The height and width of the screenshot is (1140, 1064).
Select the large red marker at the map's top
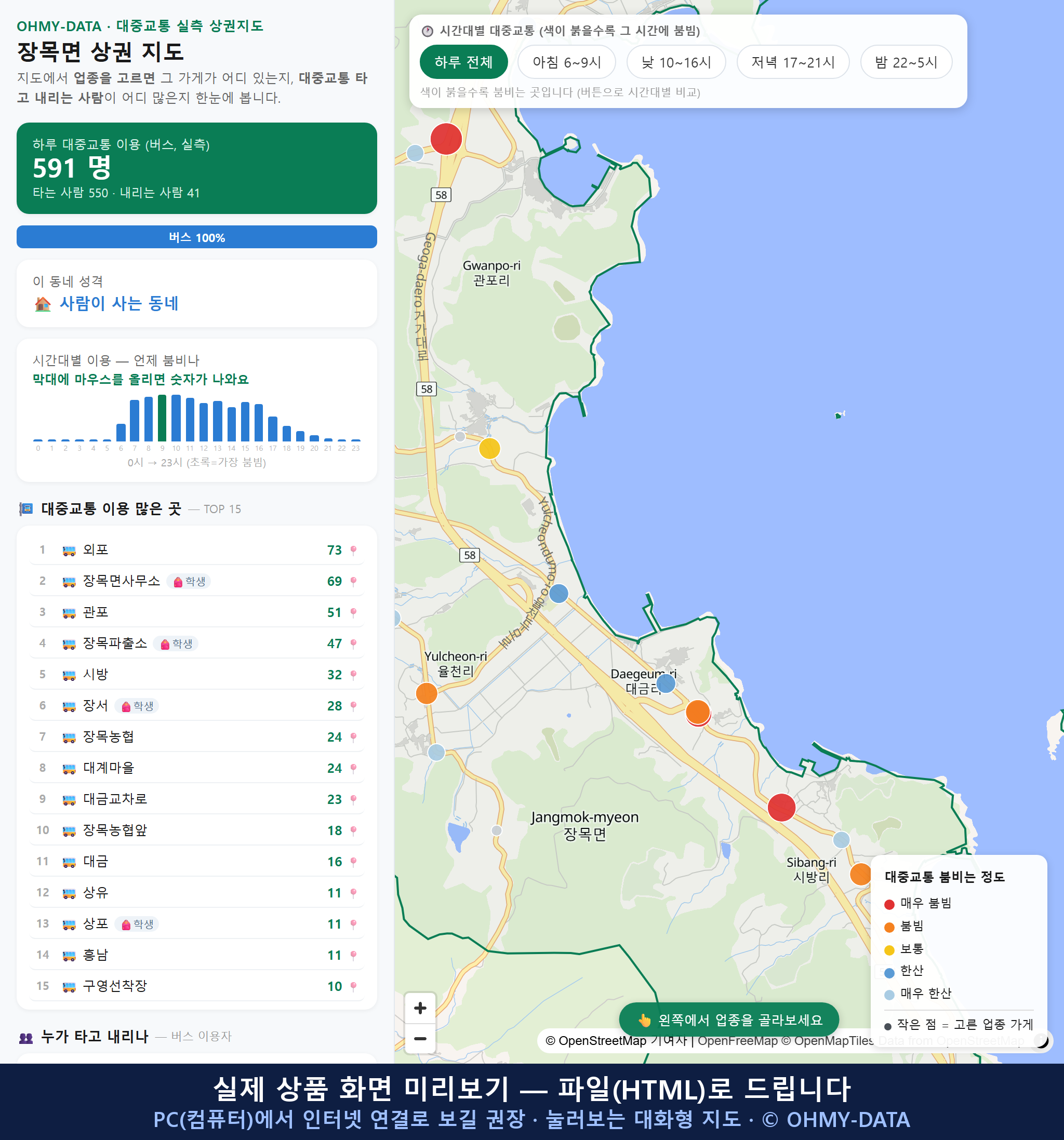[x=446, y=138]
